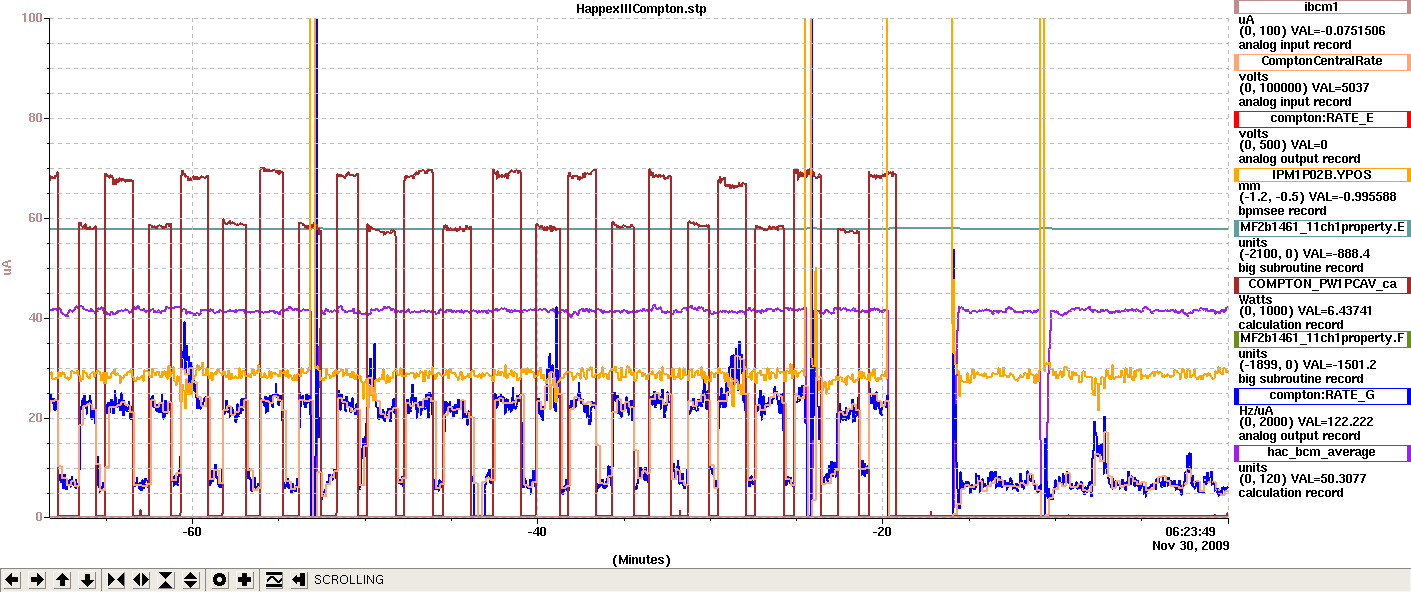Click the 40 tick label on the vertical axis
The height and width of the screenshot is (592, 1411).
36,318
